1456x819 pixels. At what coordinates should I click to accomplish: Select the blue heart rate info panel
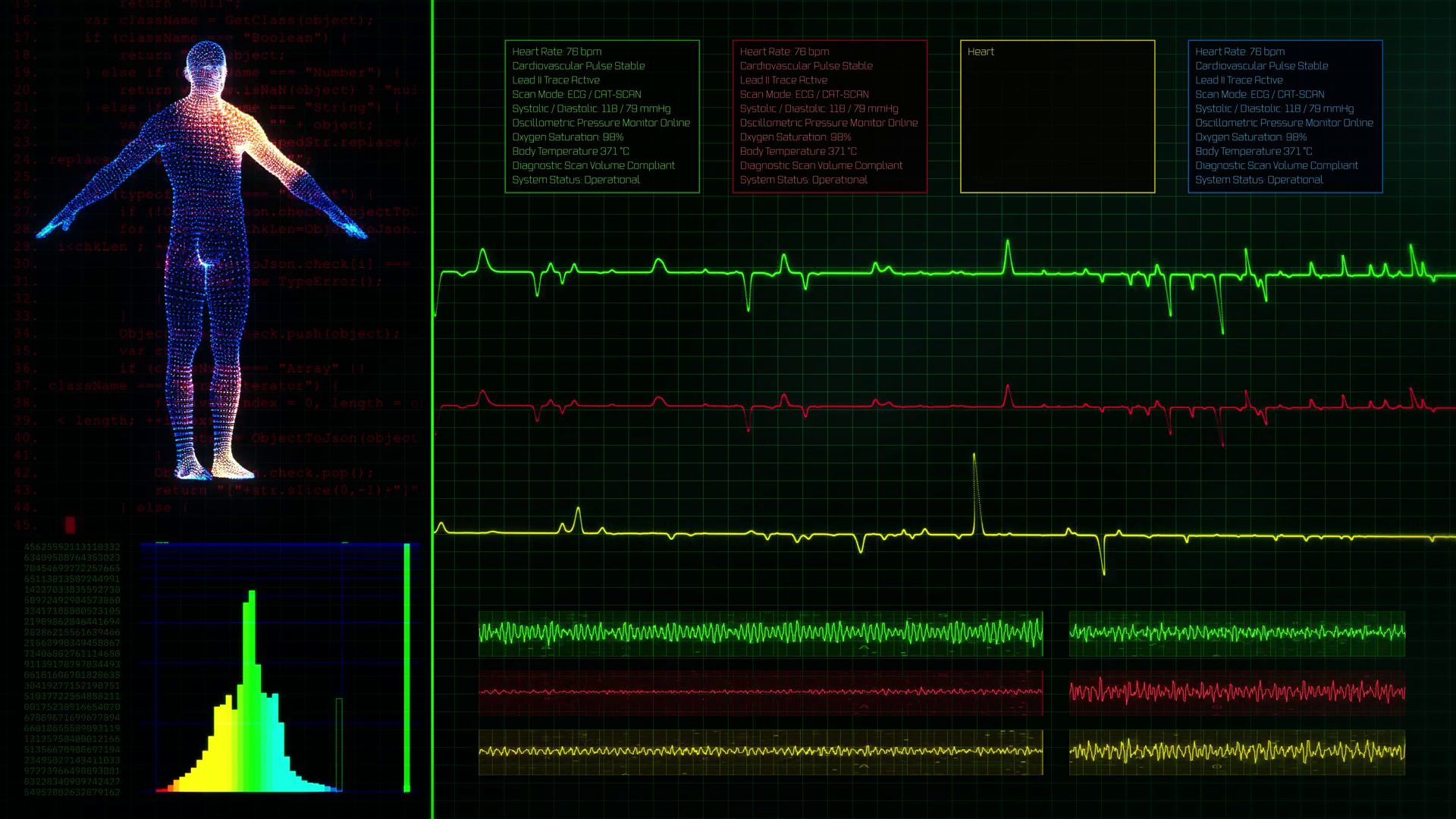[x=1285, y=116]
